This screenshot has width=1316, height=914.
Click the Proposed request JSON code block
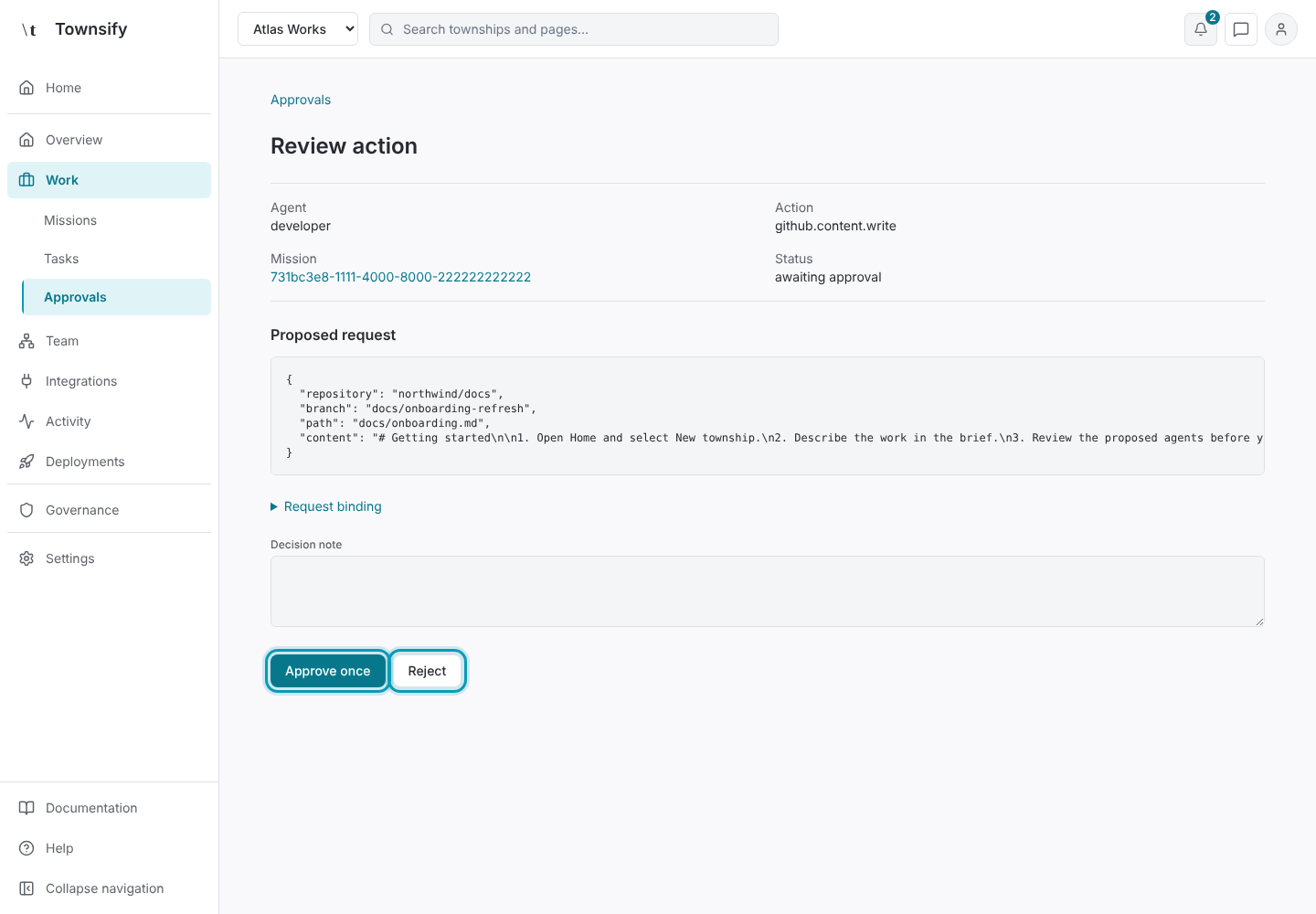(x=768, y=416)
